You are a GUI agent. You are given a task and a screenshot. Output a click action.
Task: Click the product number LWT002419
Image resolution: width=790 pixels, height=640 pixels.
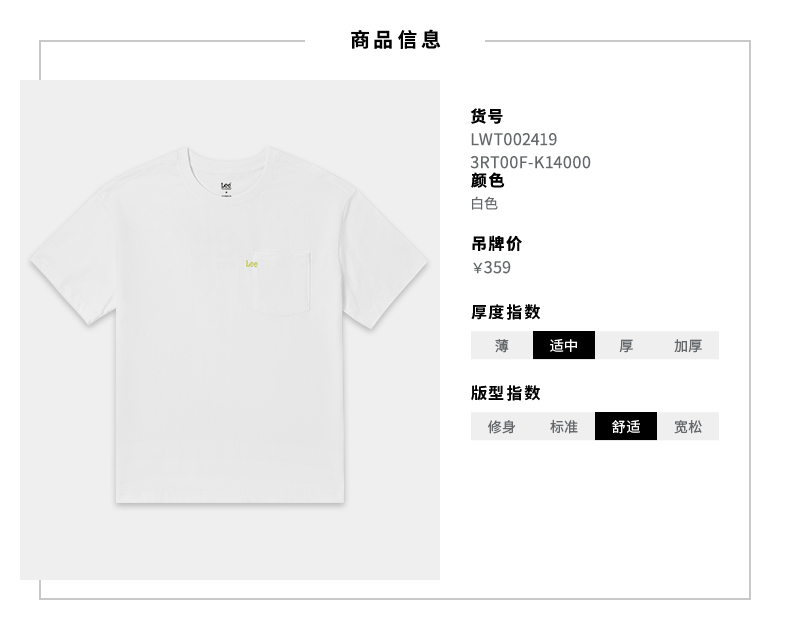514,139
